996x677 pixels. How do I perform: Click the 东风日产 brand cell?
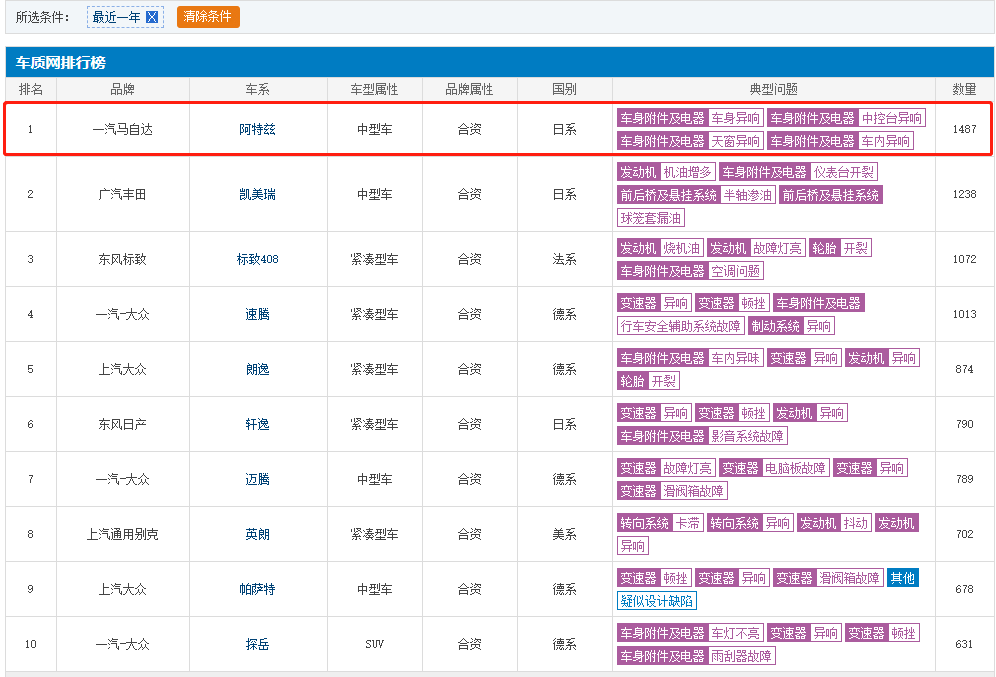point(123,424)
